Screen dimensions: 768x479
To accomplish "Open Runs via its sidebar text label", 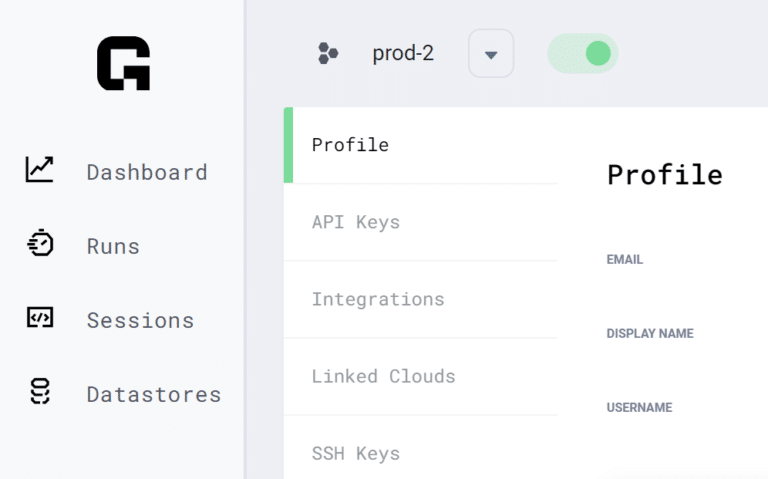I will point(113,246).
